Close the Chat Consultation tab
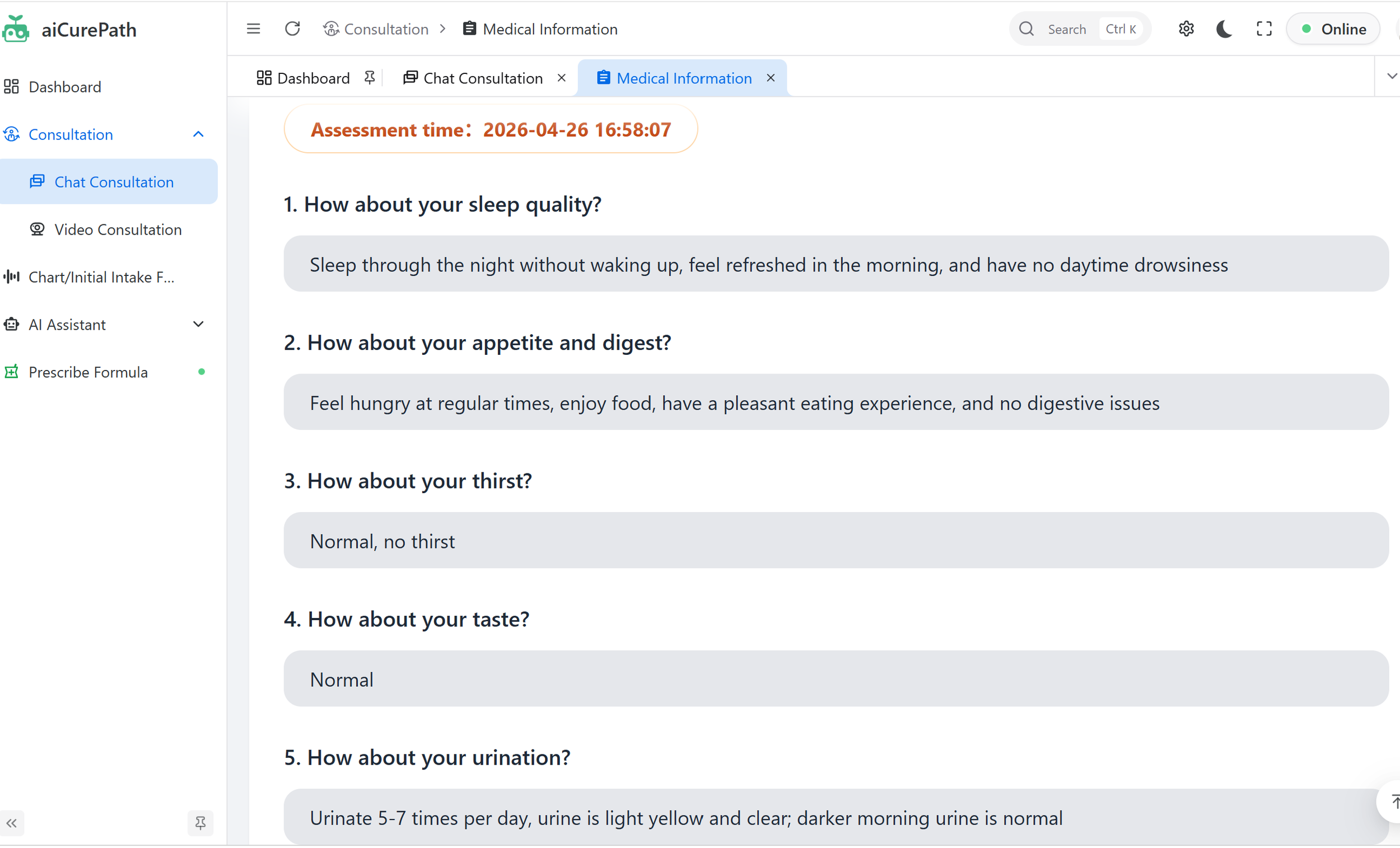This screenshot has height=848, width=1400. 561,78
